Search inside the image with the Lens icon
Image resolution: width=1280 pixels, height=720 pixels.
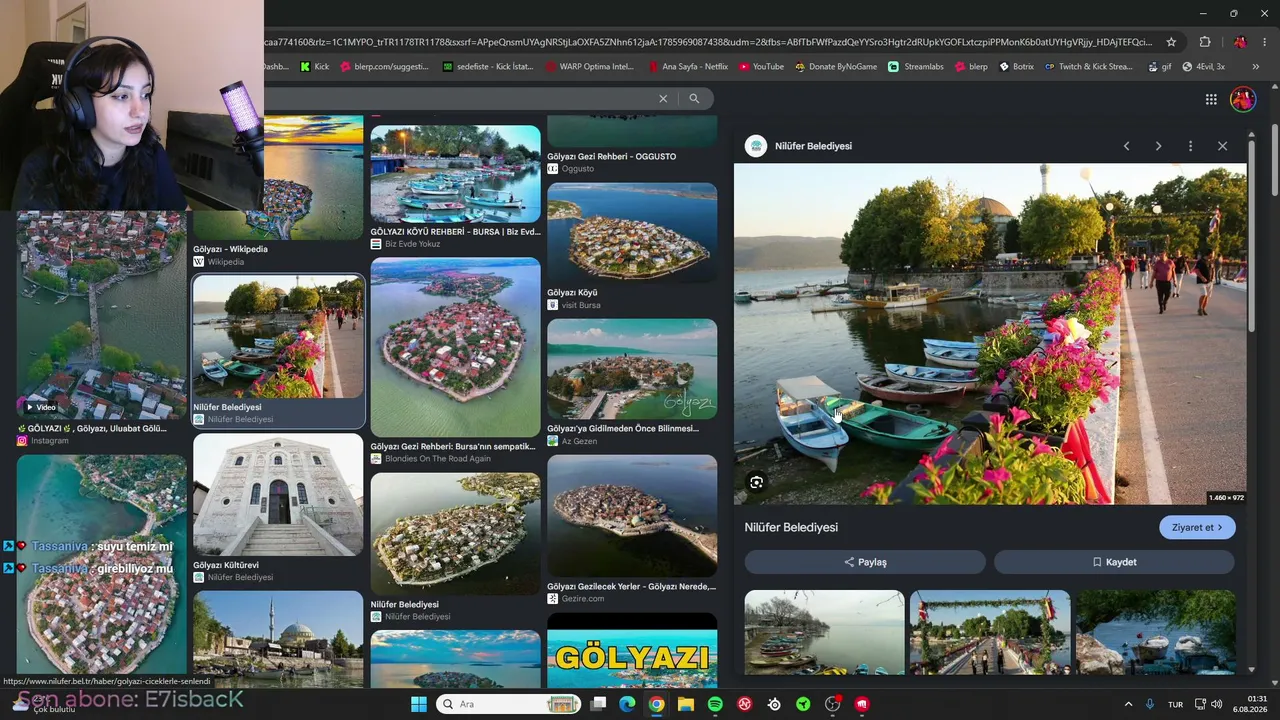(x=756, y=482)
